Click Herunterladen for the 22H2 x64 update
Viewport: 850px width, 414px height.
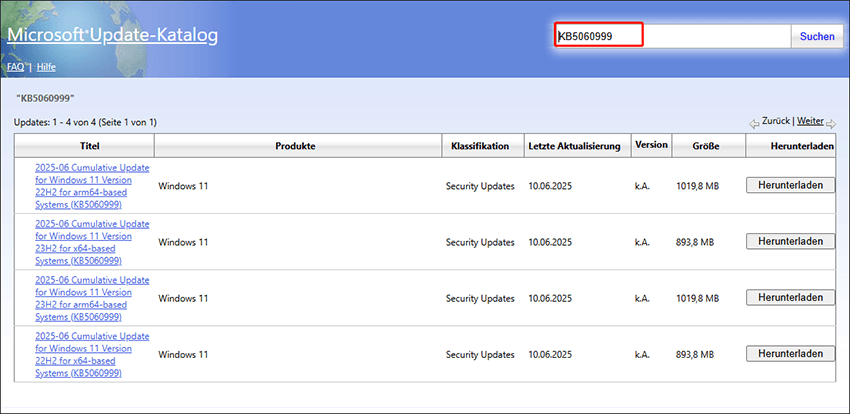(790, 354)
